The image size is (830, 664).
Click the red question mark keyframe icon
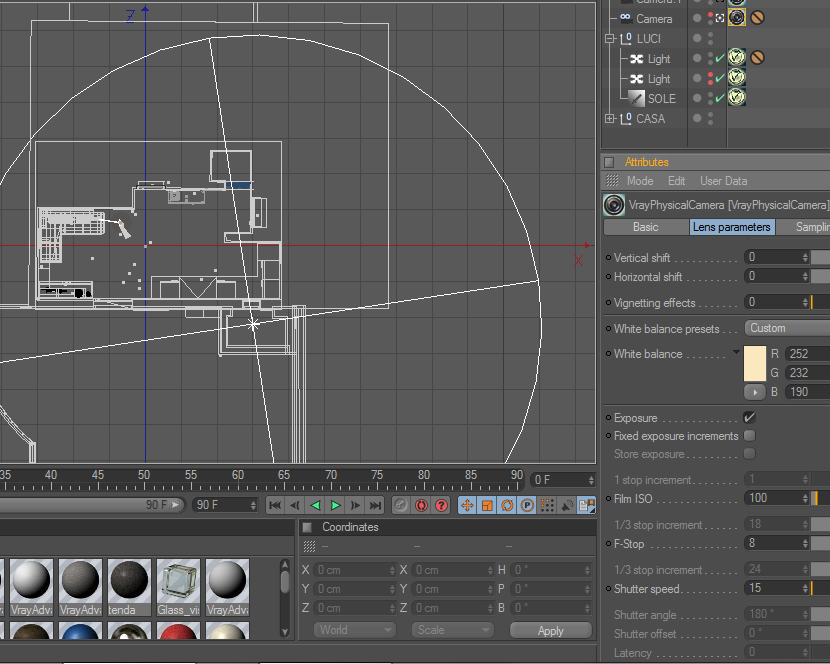click(x=441, y=505)
